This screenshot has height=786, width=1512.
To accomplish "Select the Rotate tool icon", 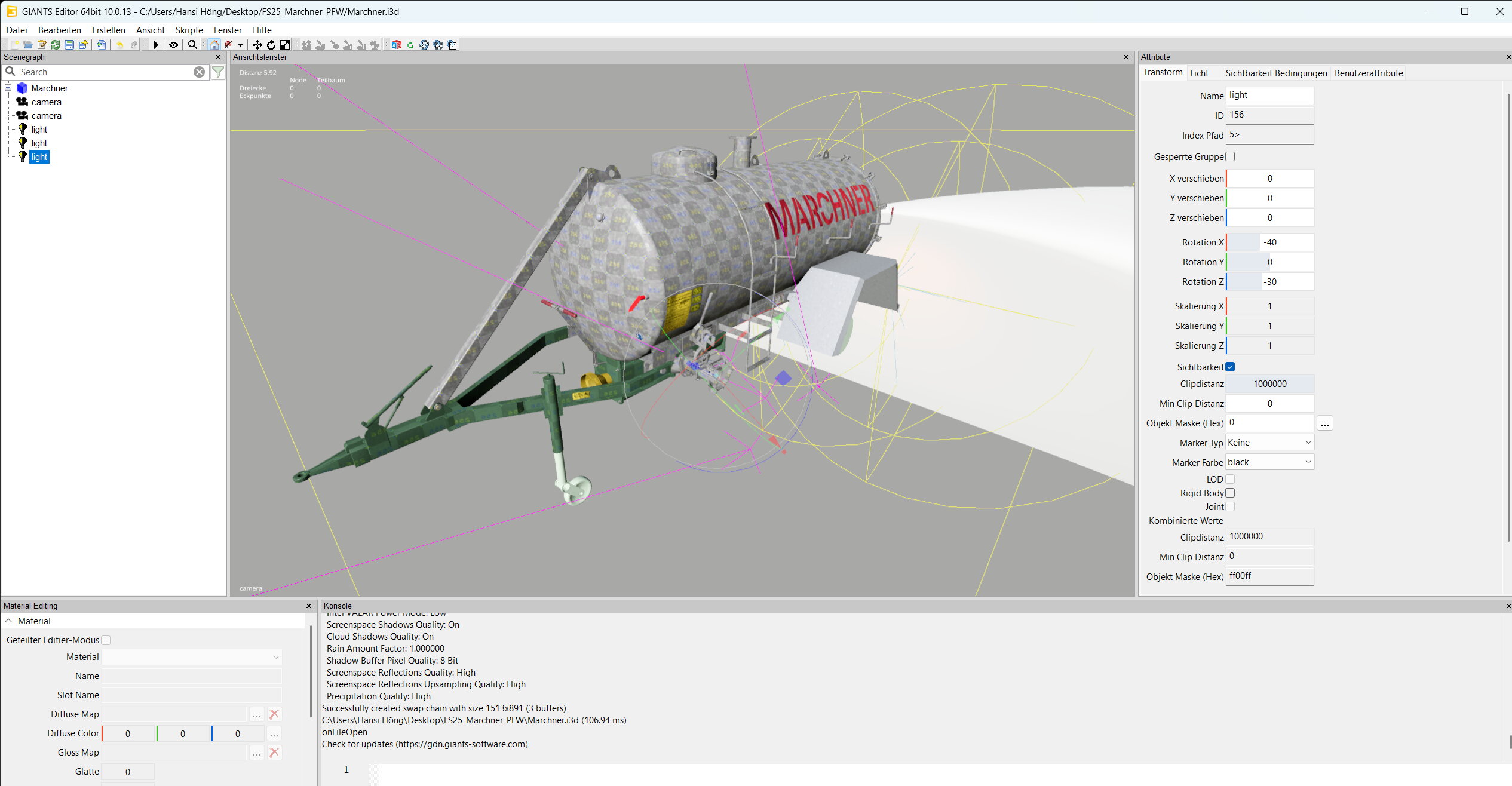I will point(271,45).
